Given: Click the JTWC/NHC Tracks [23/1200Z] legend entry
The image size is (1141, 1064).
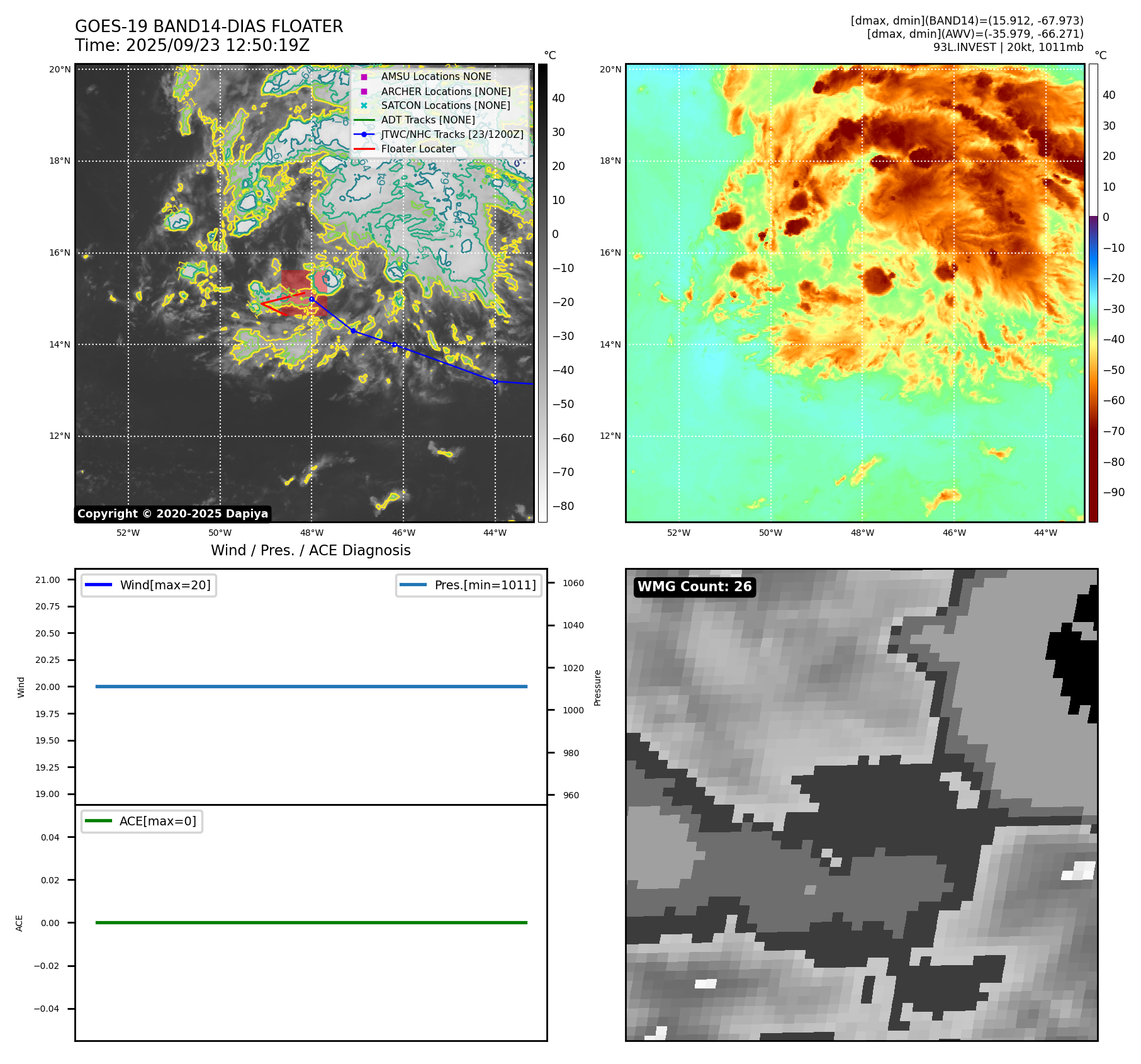Looking at the screenshot, I should (x=439, y=134).
